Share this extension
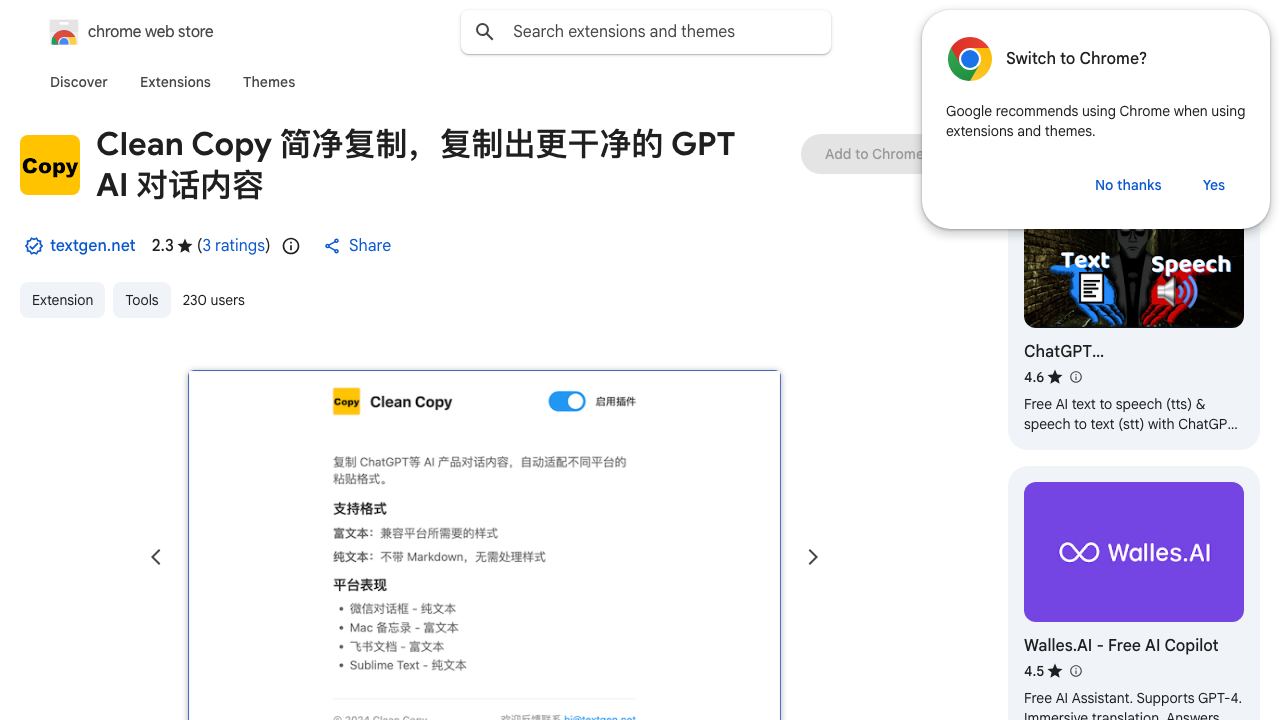This screenshot has height=720, width=1280. [x=357, y=246]
